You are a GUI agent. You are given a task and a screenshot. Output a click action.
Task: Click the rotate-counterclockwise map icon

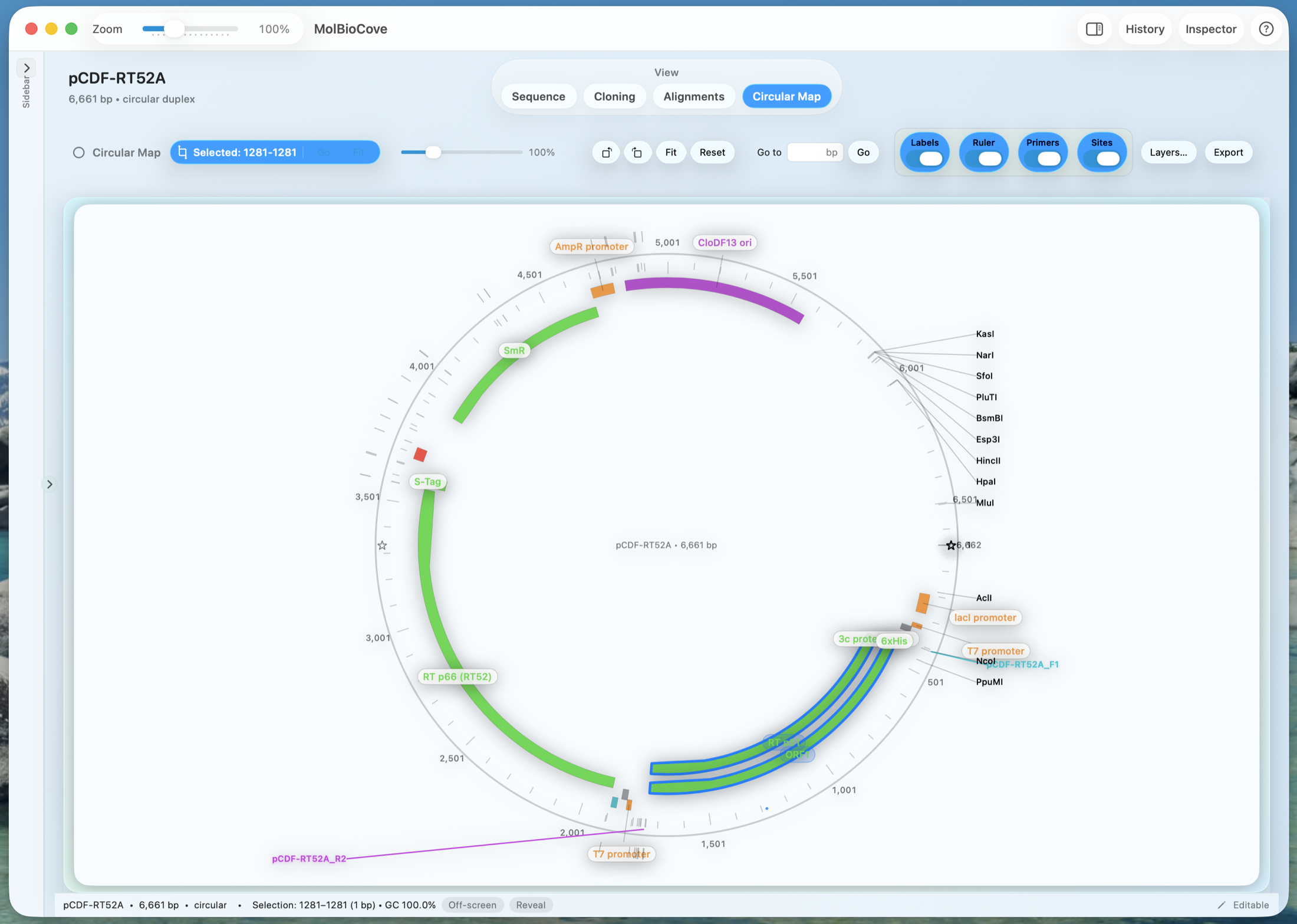606,152
